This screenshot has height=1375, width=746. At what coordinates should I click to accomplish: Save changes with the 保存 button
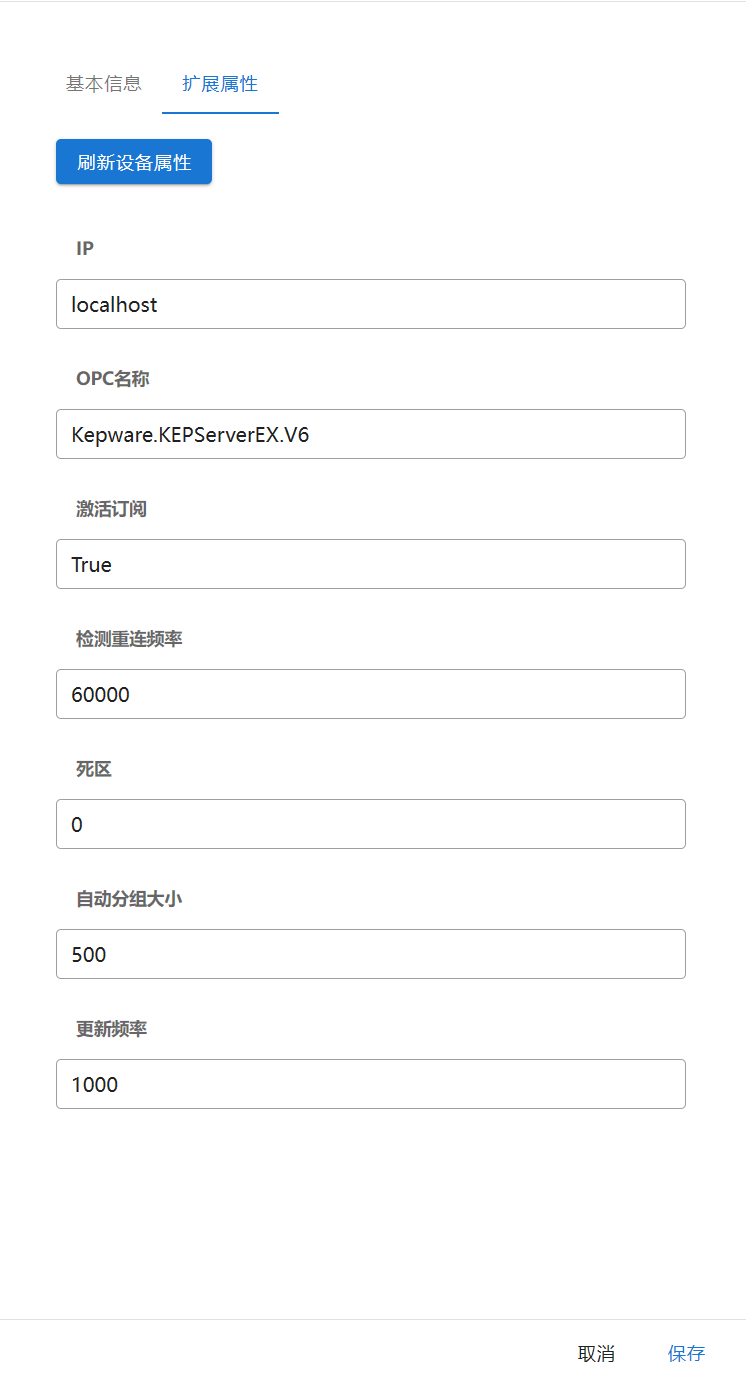[x=686, y=1354]
